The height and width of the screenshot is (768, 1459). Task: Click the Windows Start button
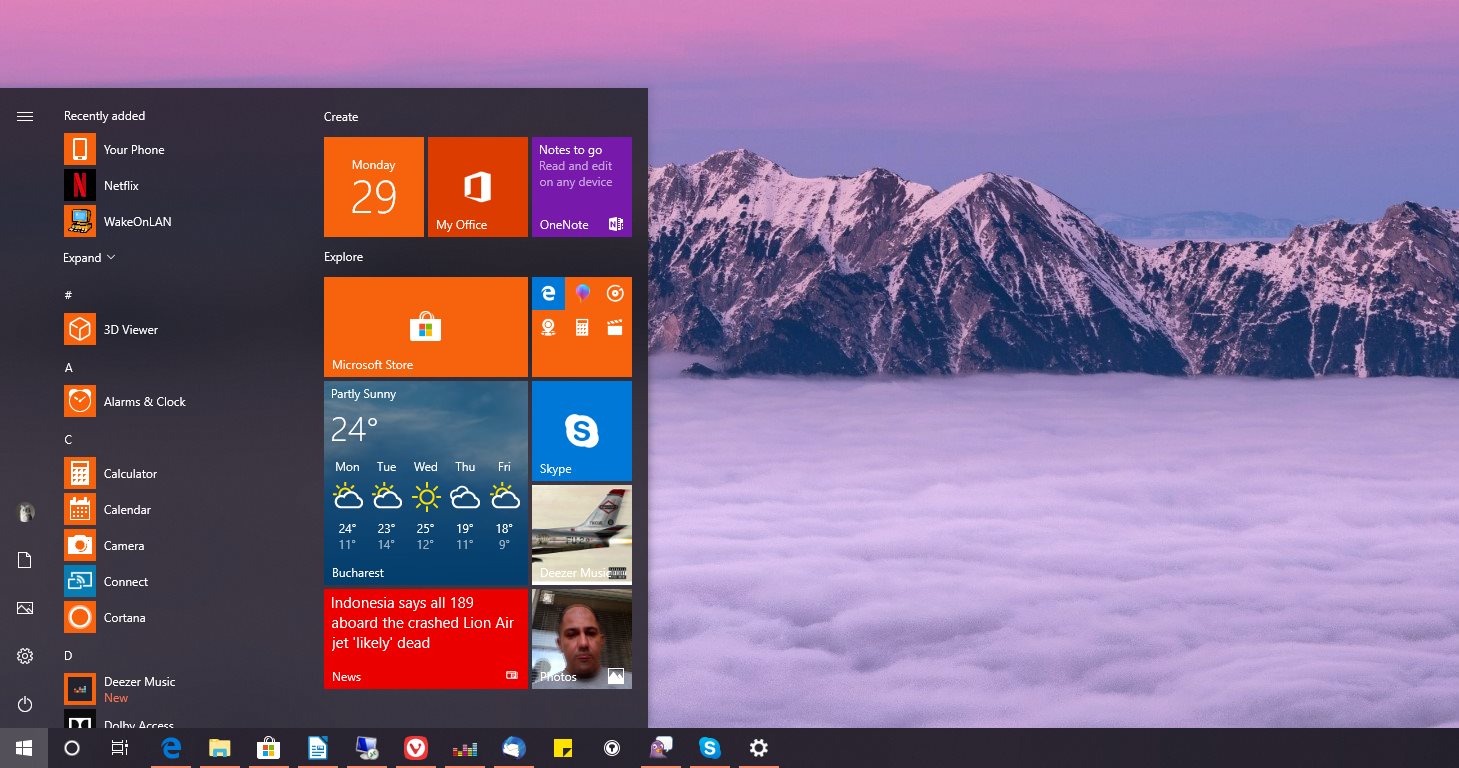pyautogui.click(x=24, y=748)
